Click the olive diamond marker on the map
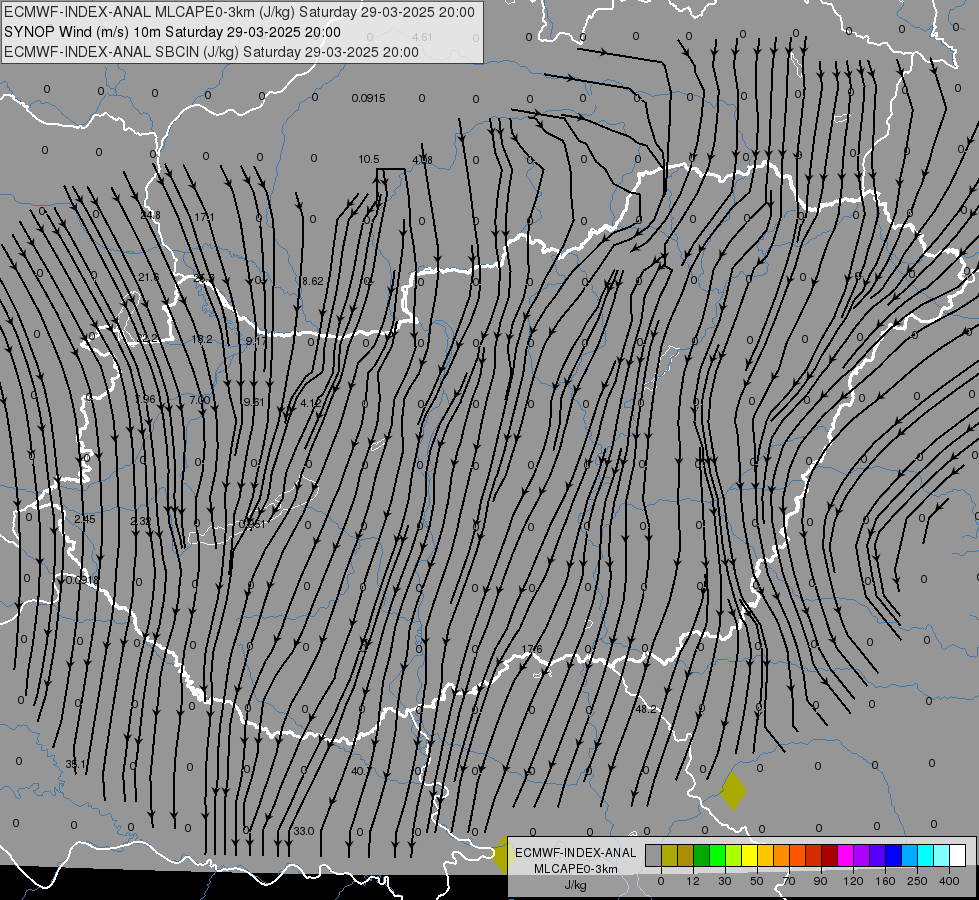Screen dimensions: 979x900 733,791
